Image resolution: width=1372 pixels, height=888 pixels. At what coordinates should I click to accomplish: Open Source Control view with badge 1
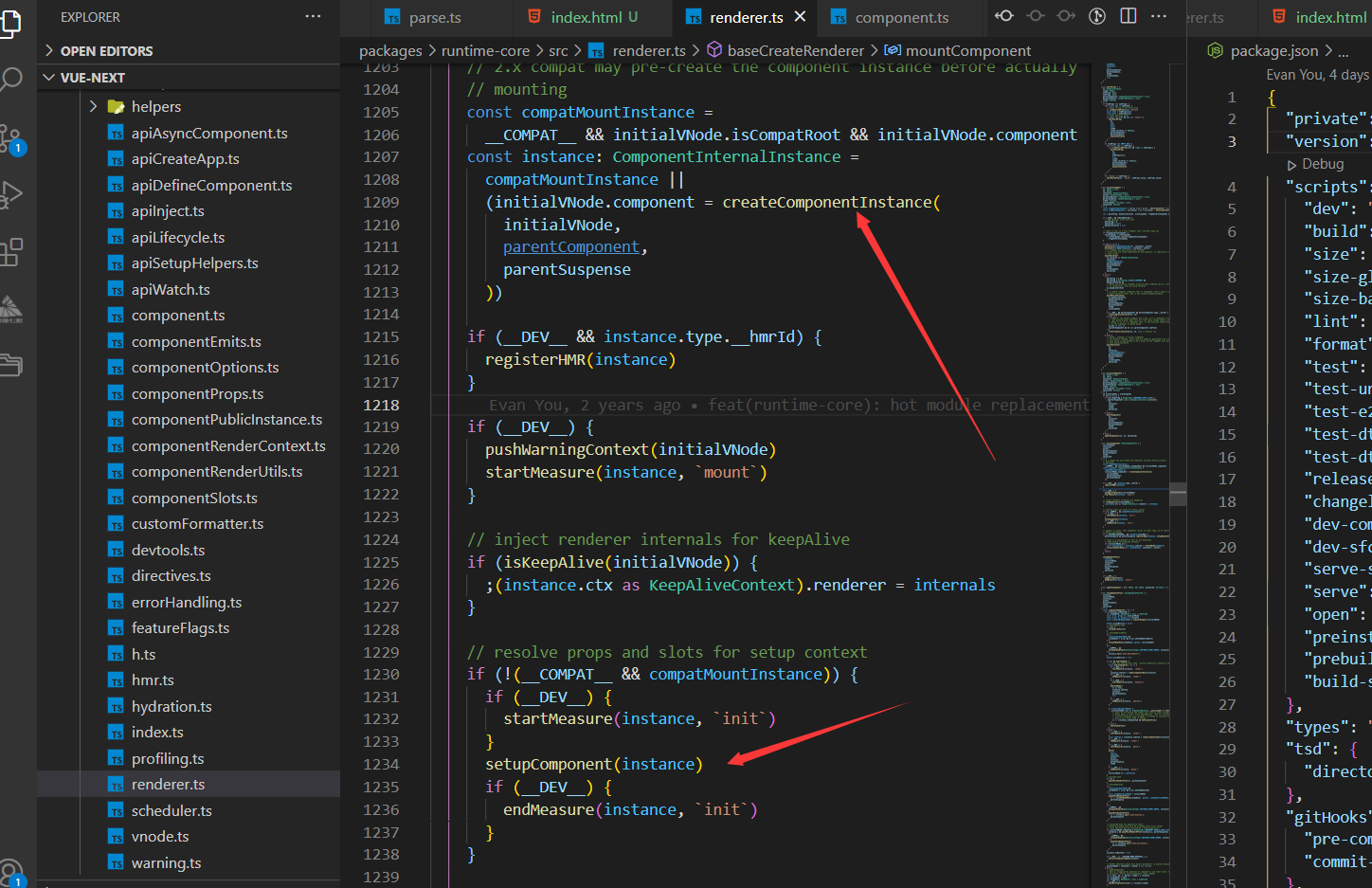point(11,139)
